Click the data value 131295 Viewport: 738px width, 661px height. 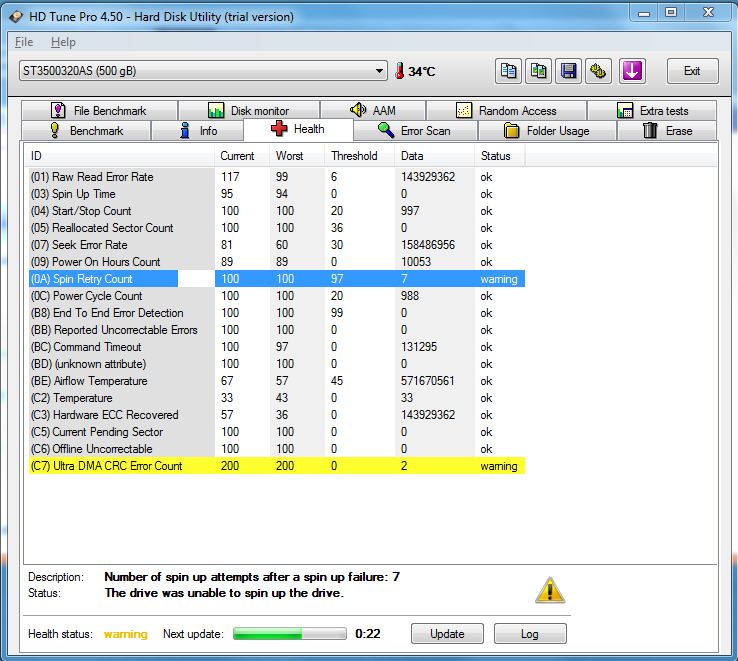coord(419,347)
